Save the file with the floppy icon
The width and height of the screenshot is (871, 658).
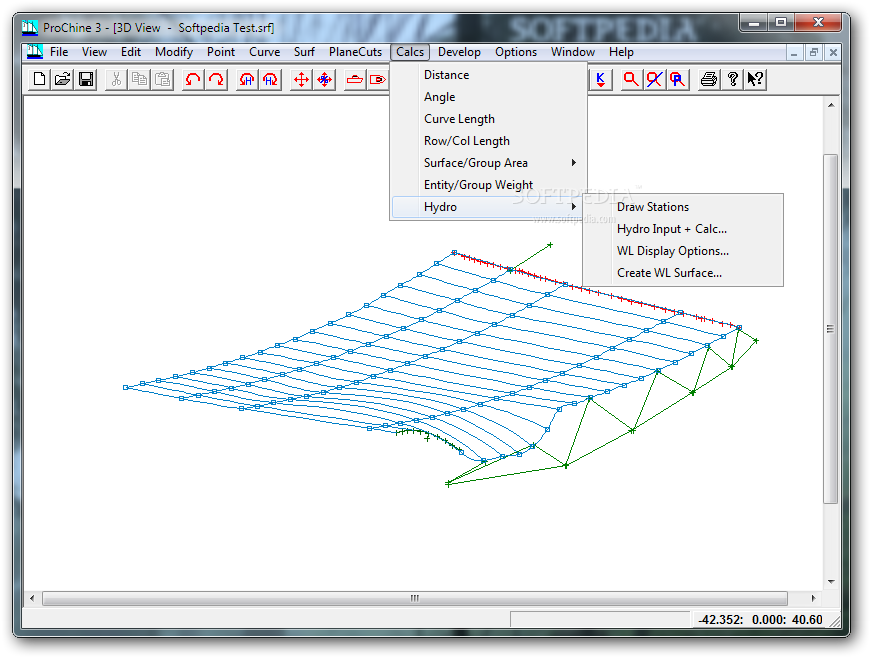point(86,79)
